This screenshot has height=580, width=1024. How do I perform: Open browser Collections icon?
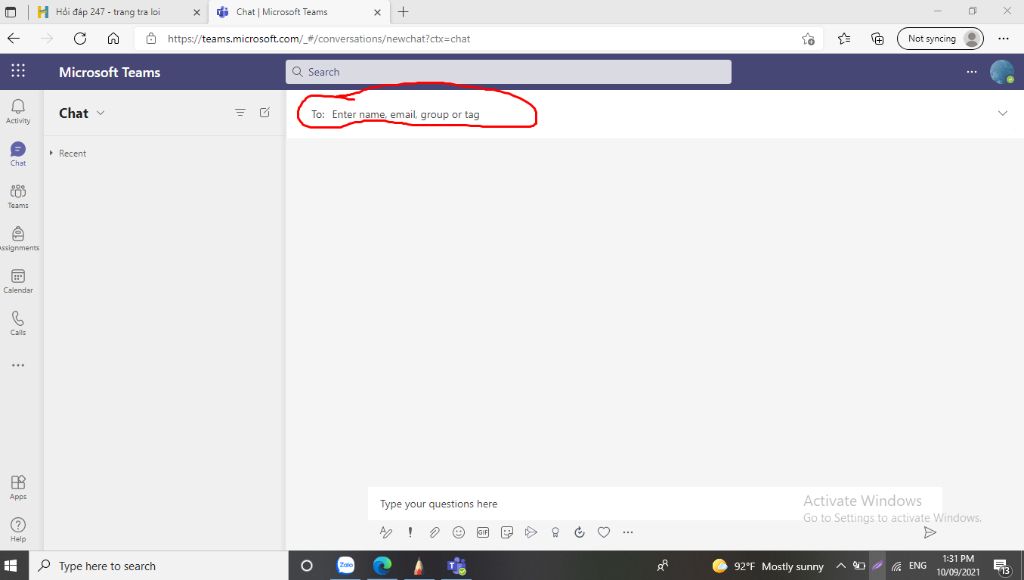point(878,39)
